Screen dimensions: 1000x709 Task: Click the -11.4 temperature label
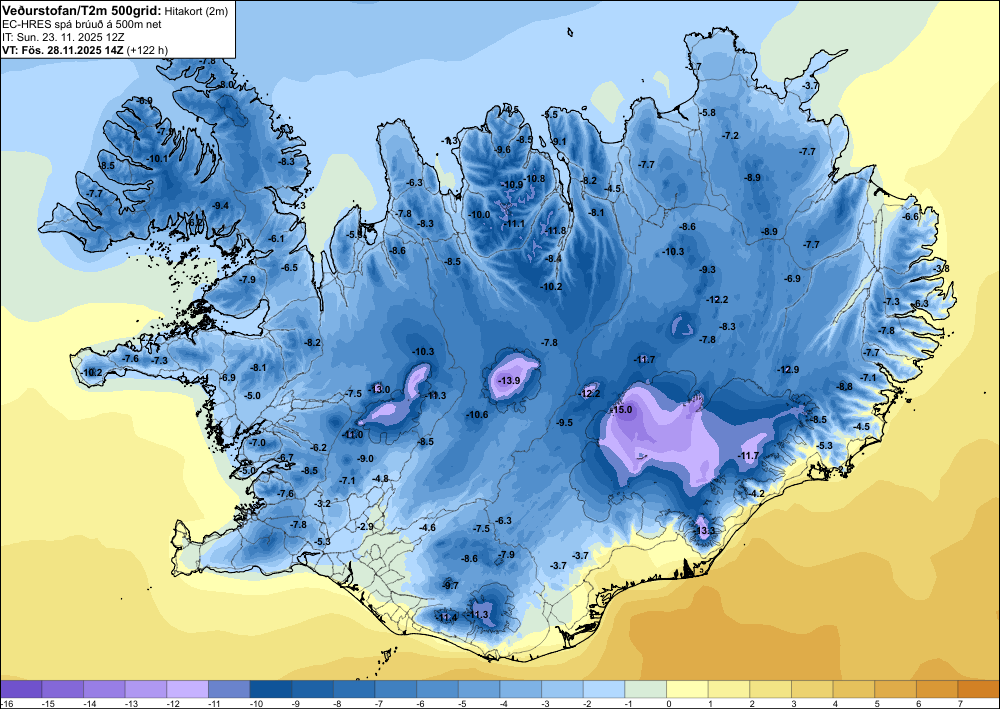pyautogui.click(x=446, y=617)
